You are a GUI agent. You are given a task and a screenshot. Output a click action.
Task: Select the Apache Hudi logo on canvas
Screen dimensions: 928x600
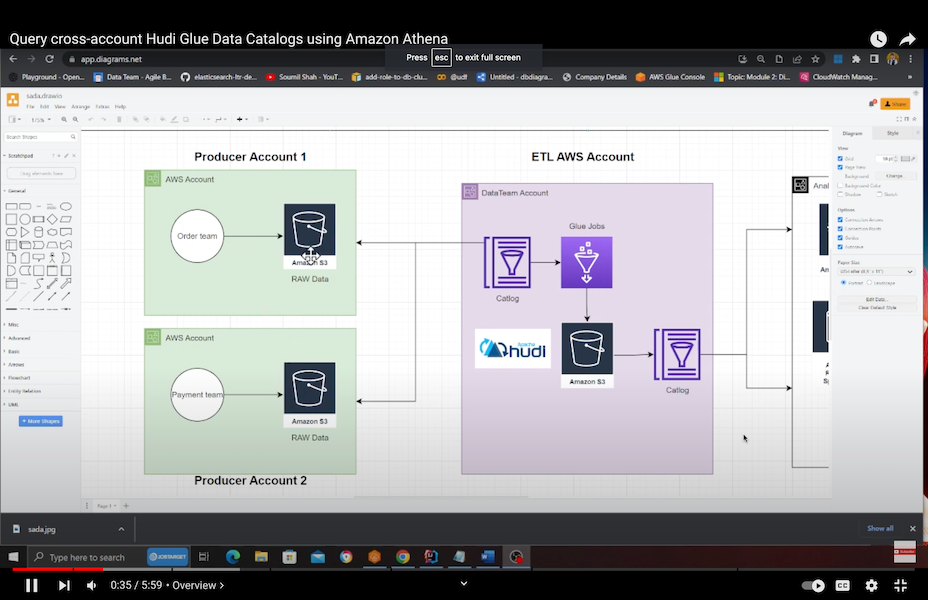(513, 348)
